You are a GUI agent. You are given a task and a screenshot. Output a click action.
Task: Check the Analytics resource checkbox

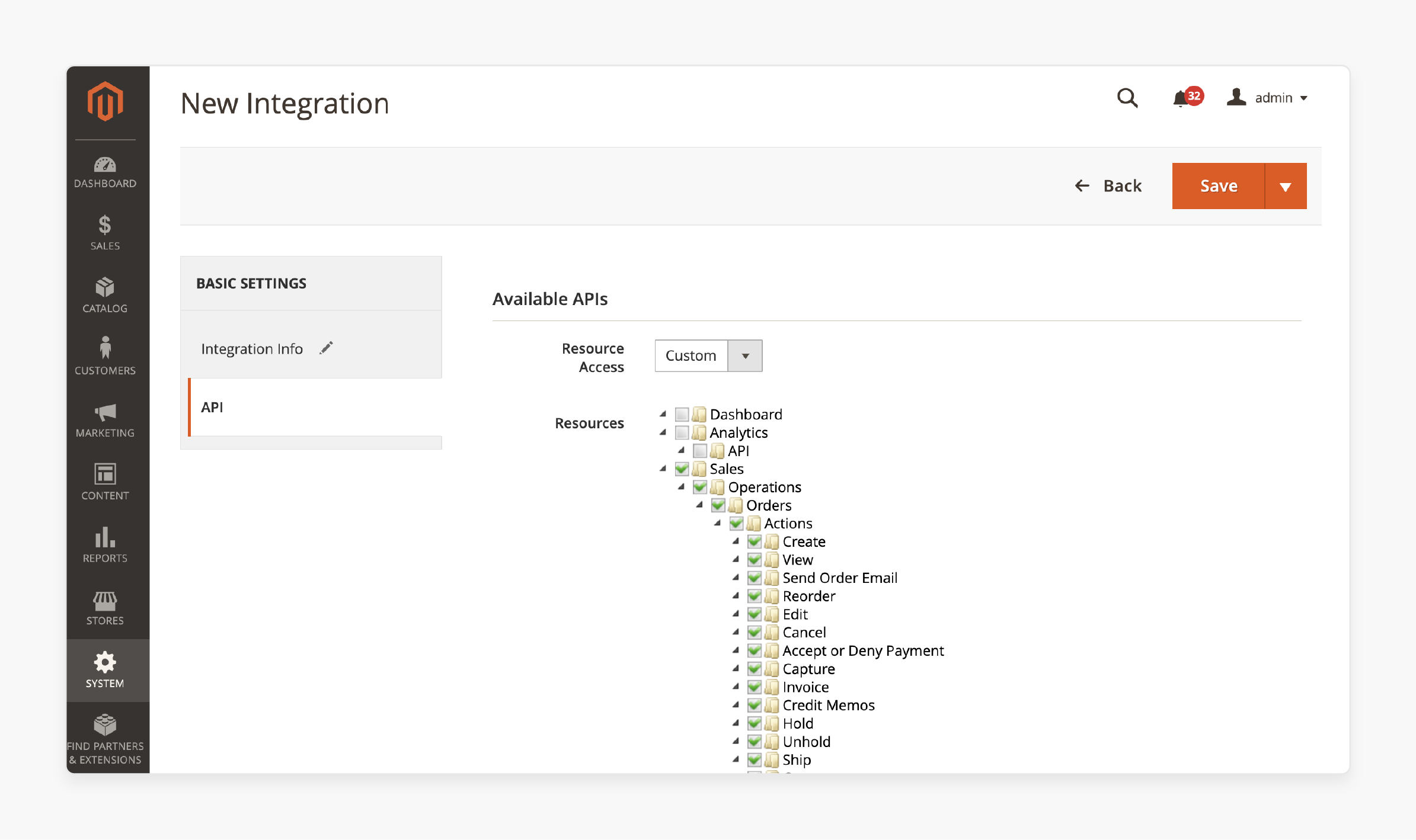(x=682, y=432)
